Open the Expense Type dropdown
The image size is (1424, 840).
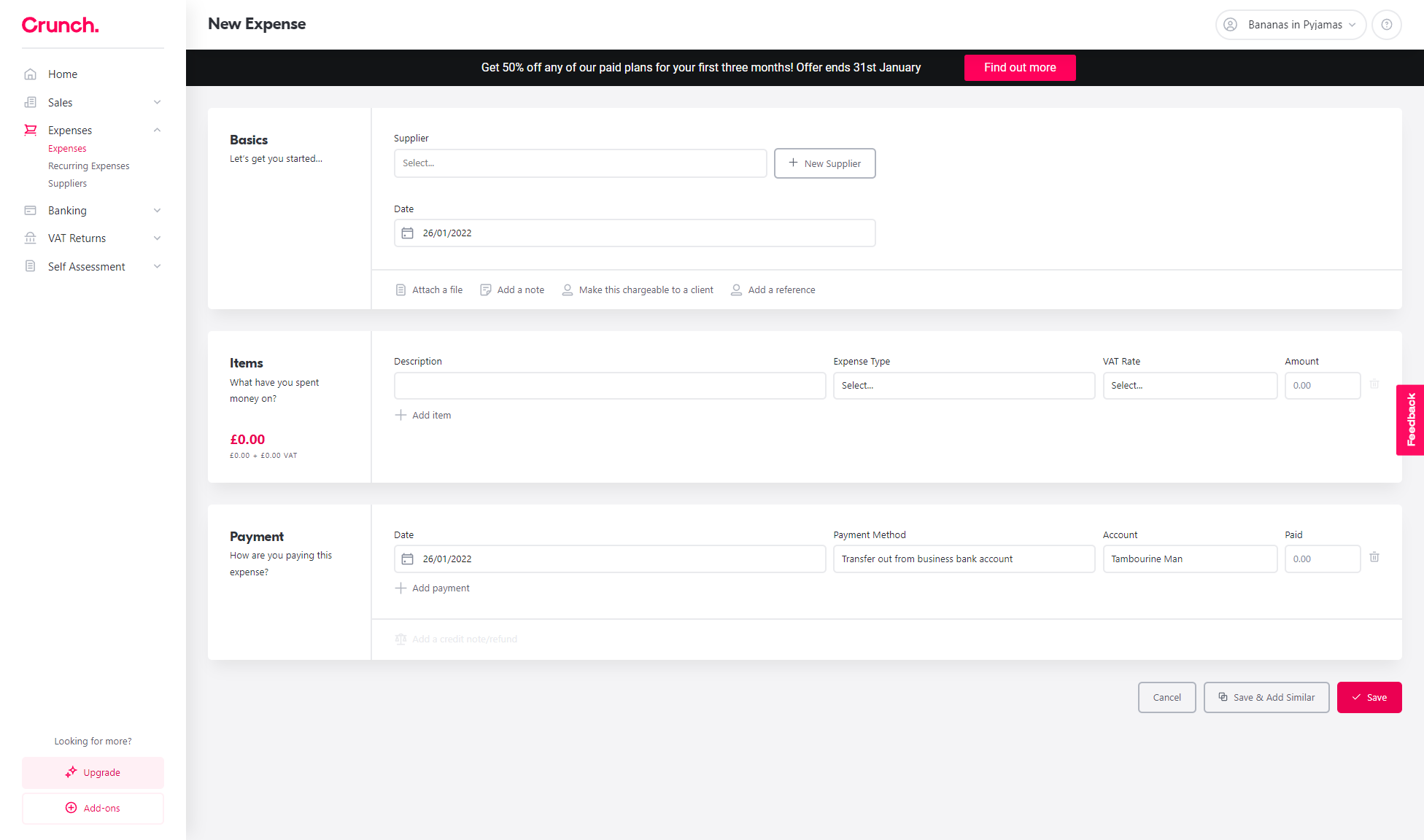pyautogui.click(x=964, y=386)
